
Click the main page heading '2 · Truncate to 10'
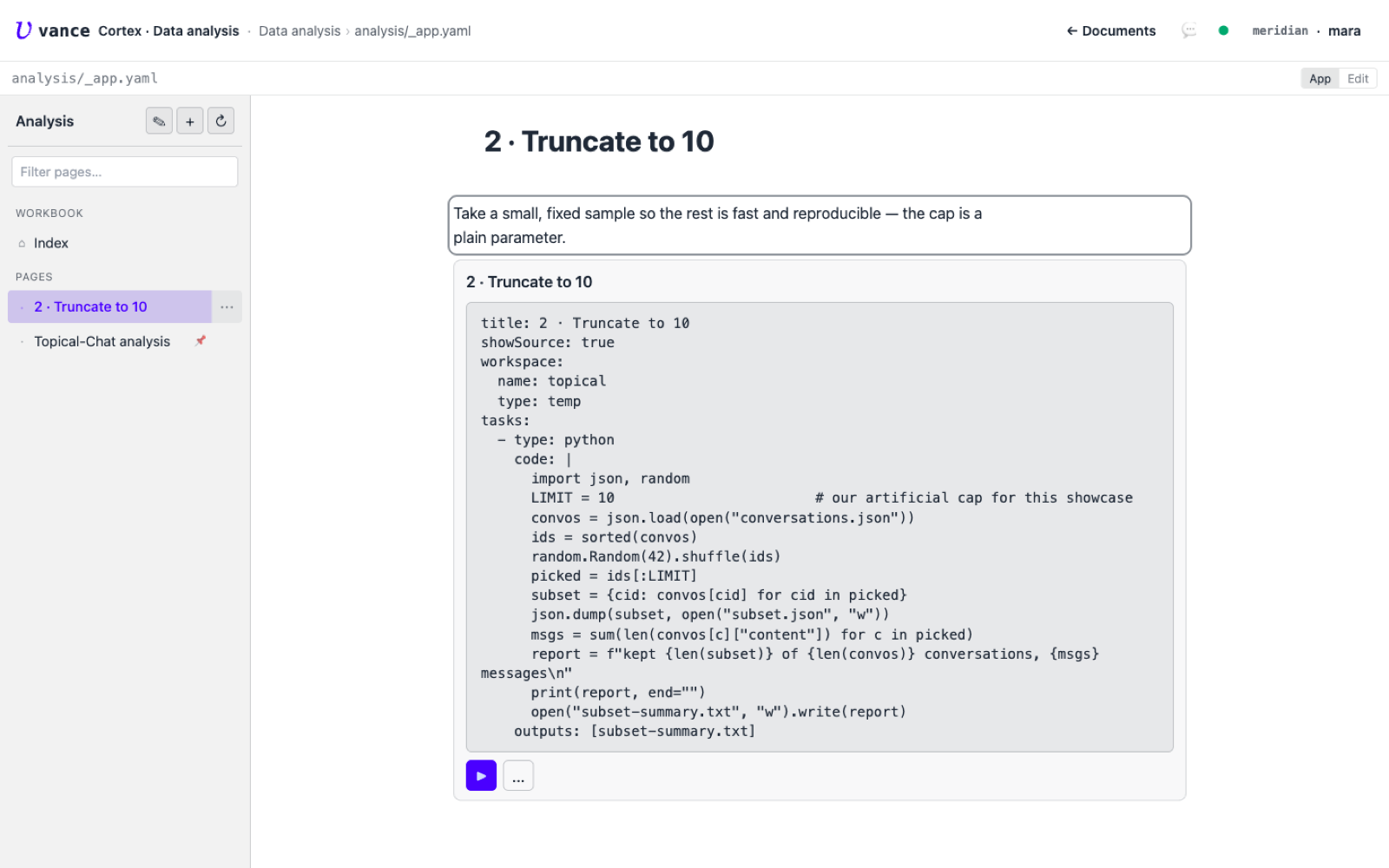click(599, 141)
